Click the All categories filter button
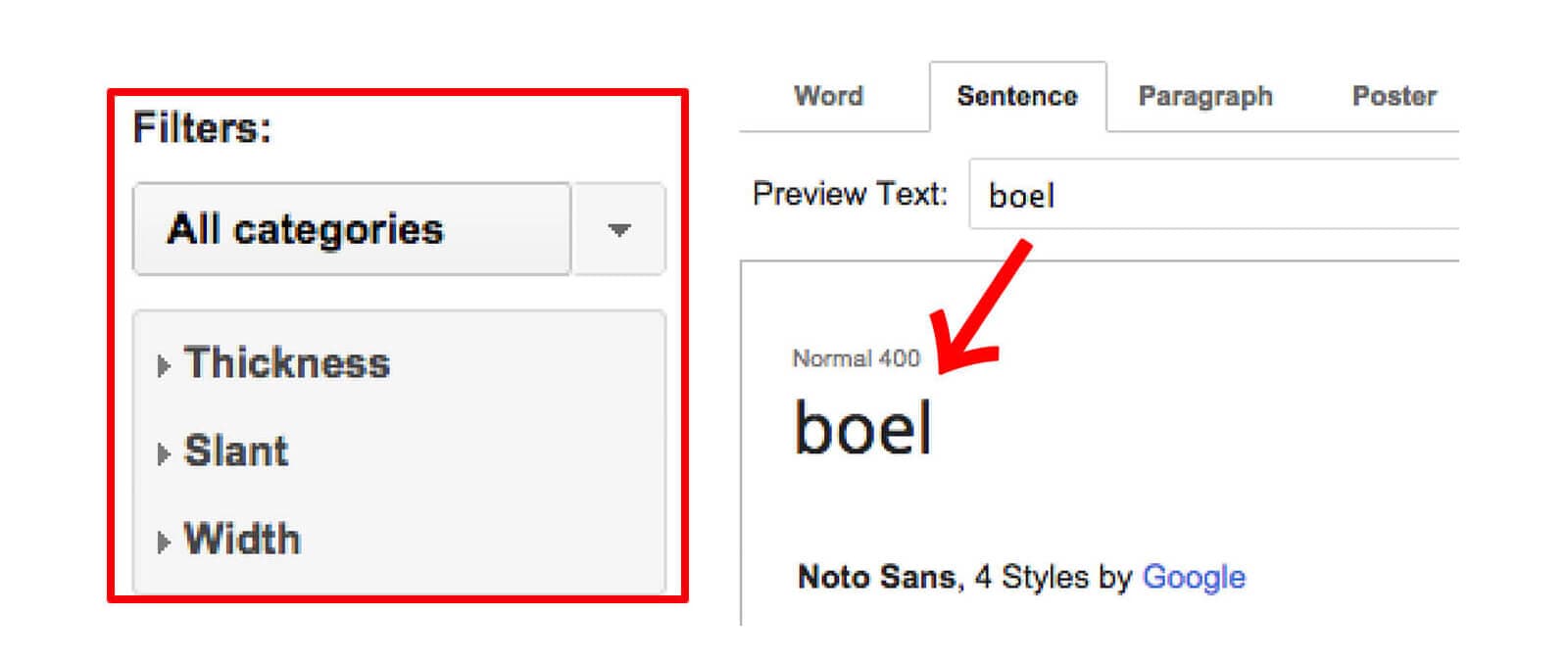This screenshot has height=662, width=1568. (351, 229)
